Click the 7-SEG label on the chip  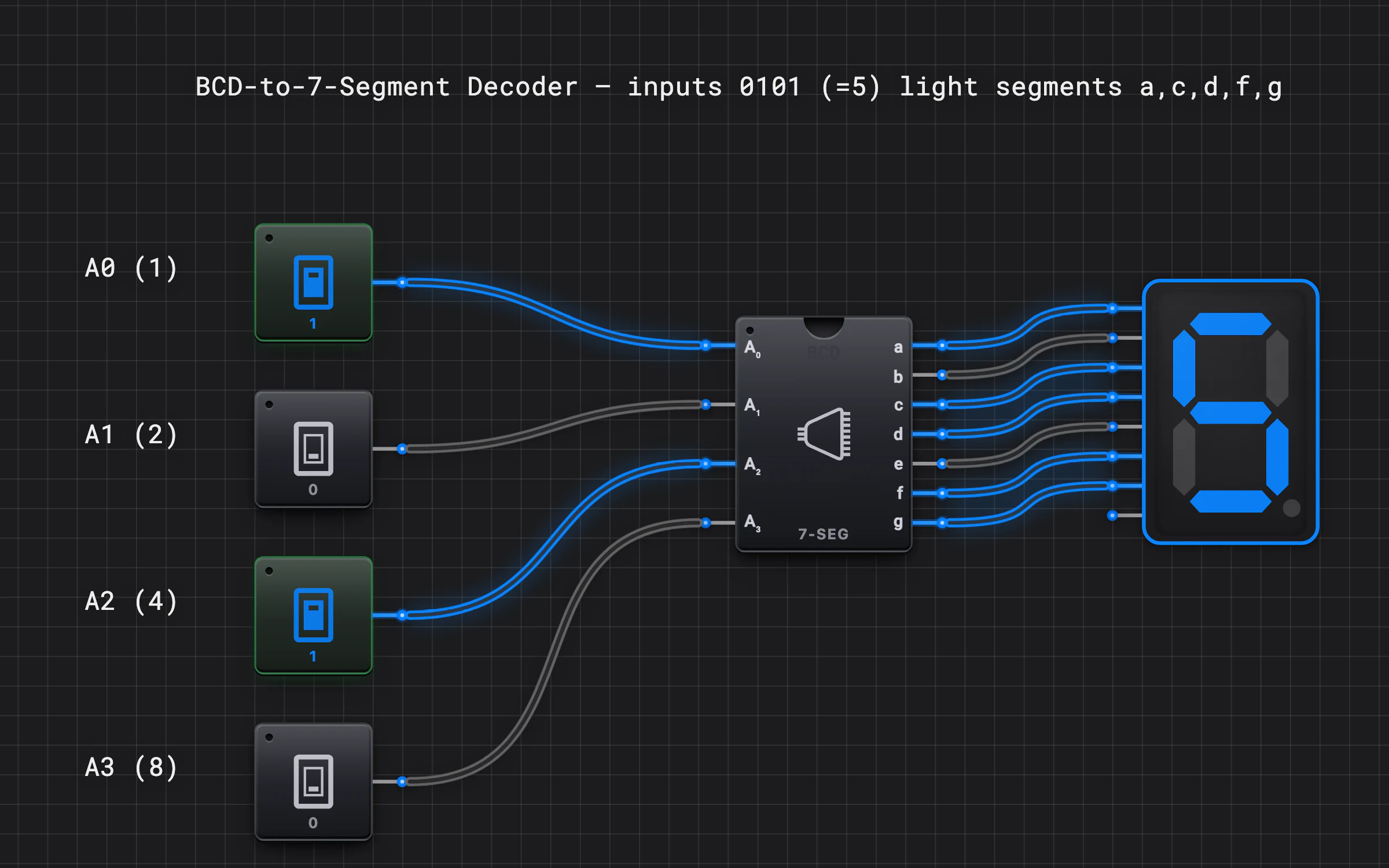point(824,534)
